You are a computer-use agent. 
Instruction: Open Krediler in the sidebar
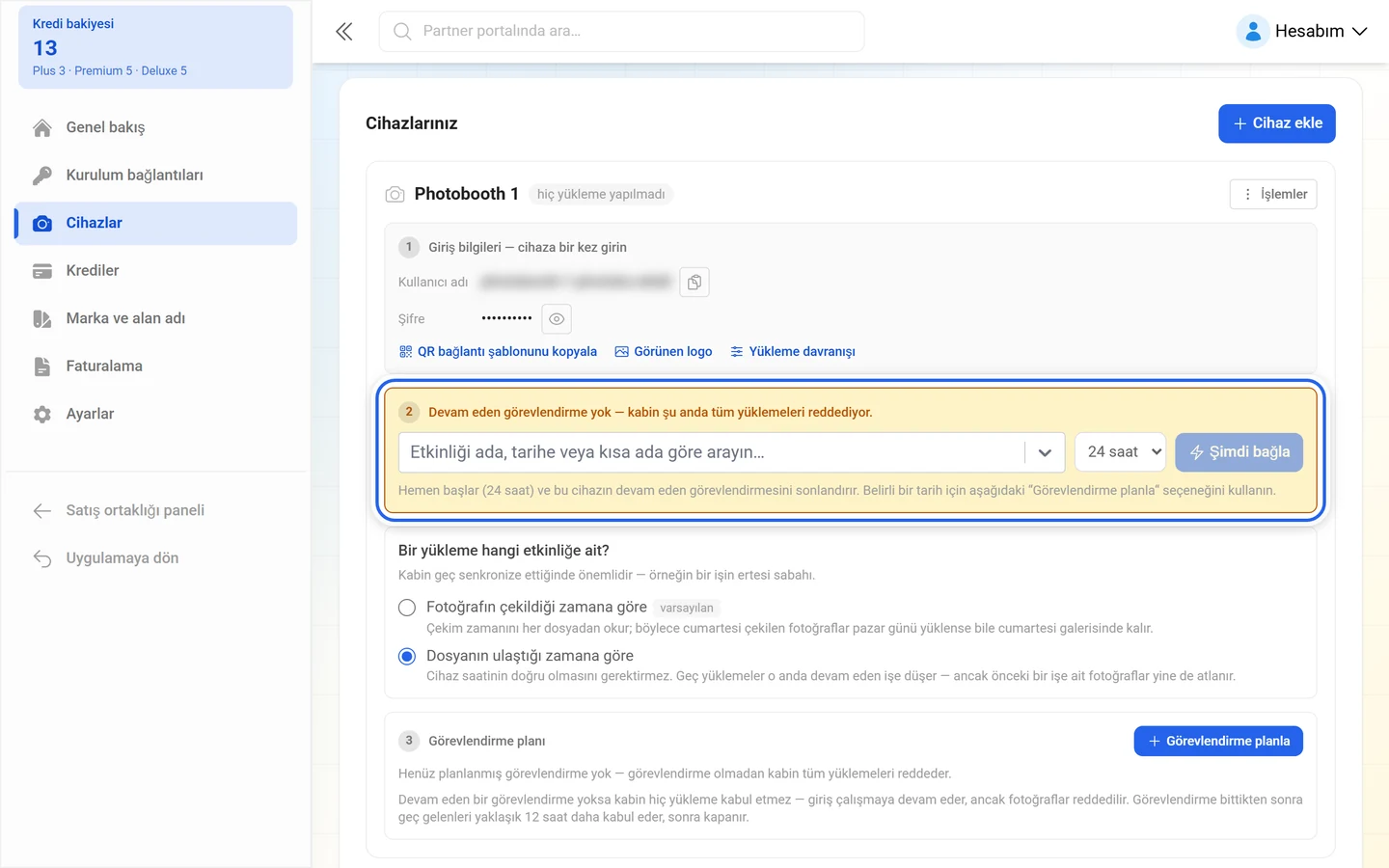click(x=155, y=271)
